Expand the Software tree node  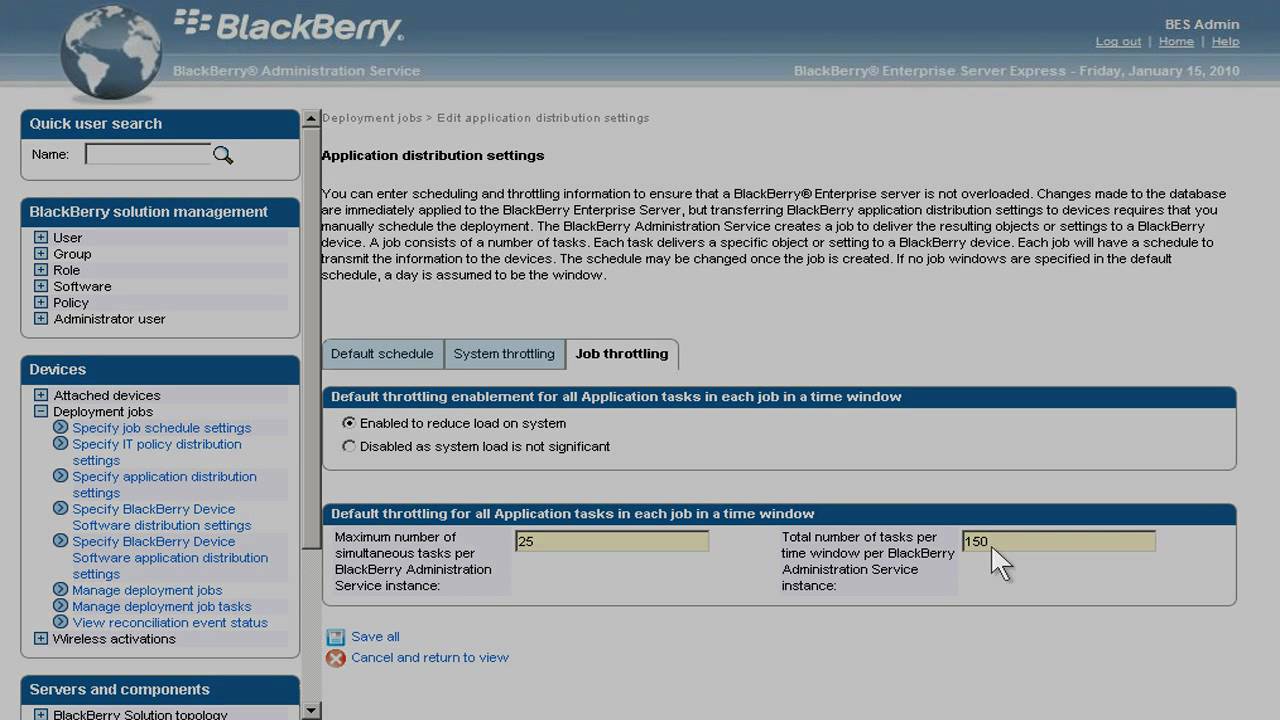point(41,286)
